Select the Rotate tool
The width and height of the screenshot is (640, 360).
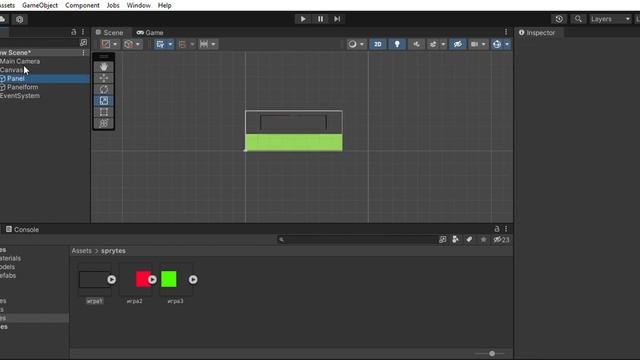click(104, 89)
